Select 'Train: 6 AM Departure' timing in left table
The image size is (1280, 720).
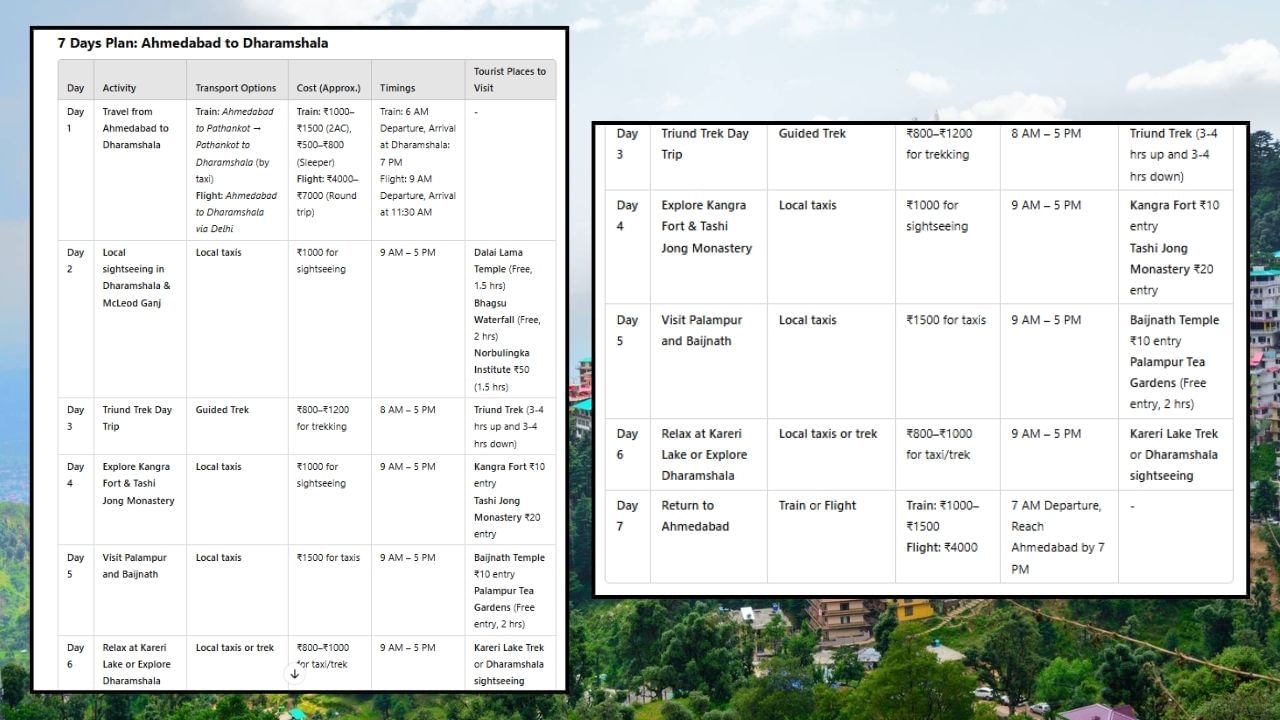point(417,120)
